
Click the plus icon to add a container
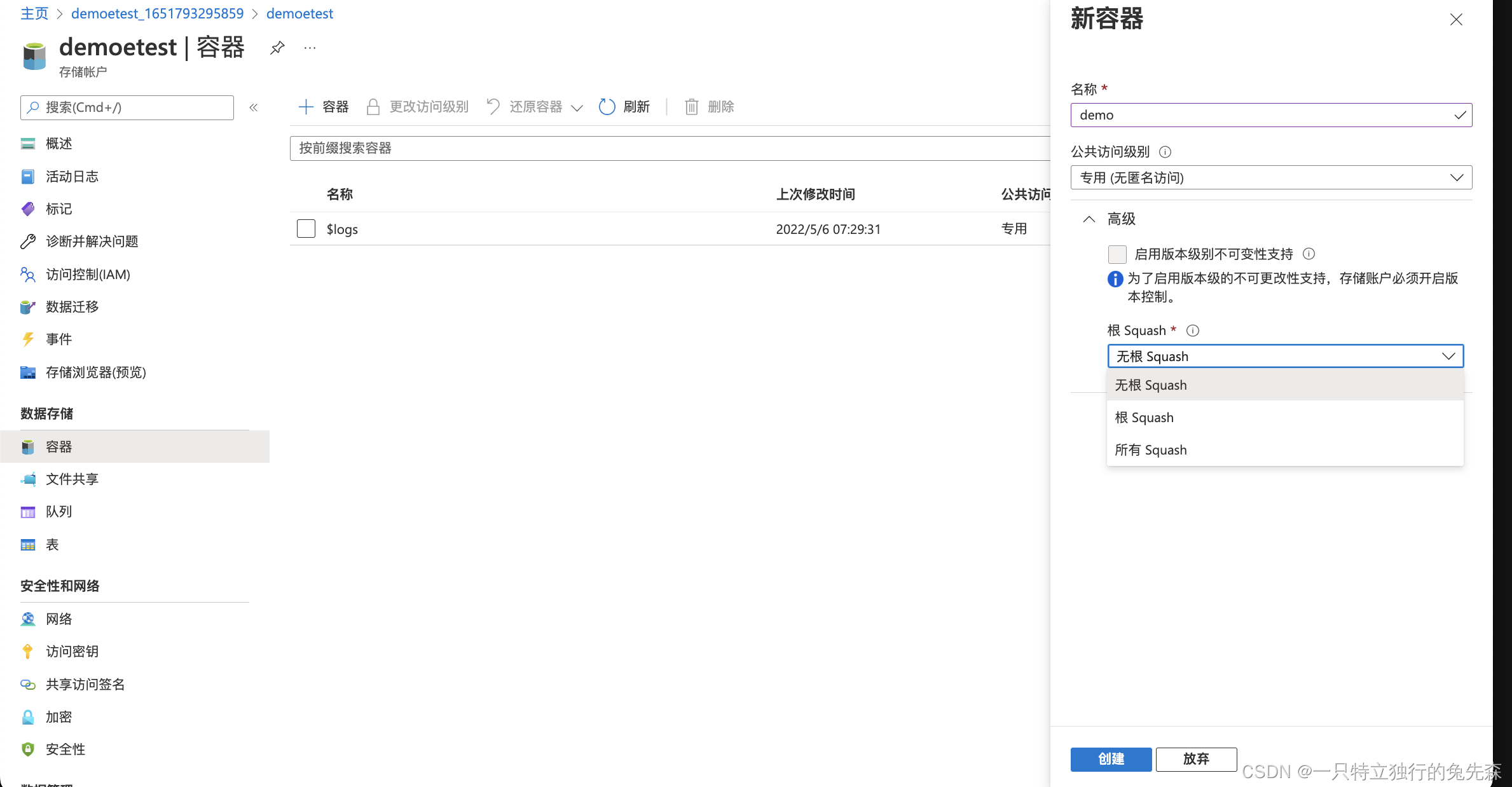pos(306,107)
